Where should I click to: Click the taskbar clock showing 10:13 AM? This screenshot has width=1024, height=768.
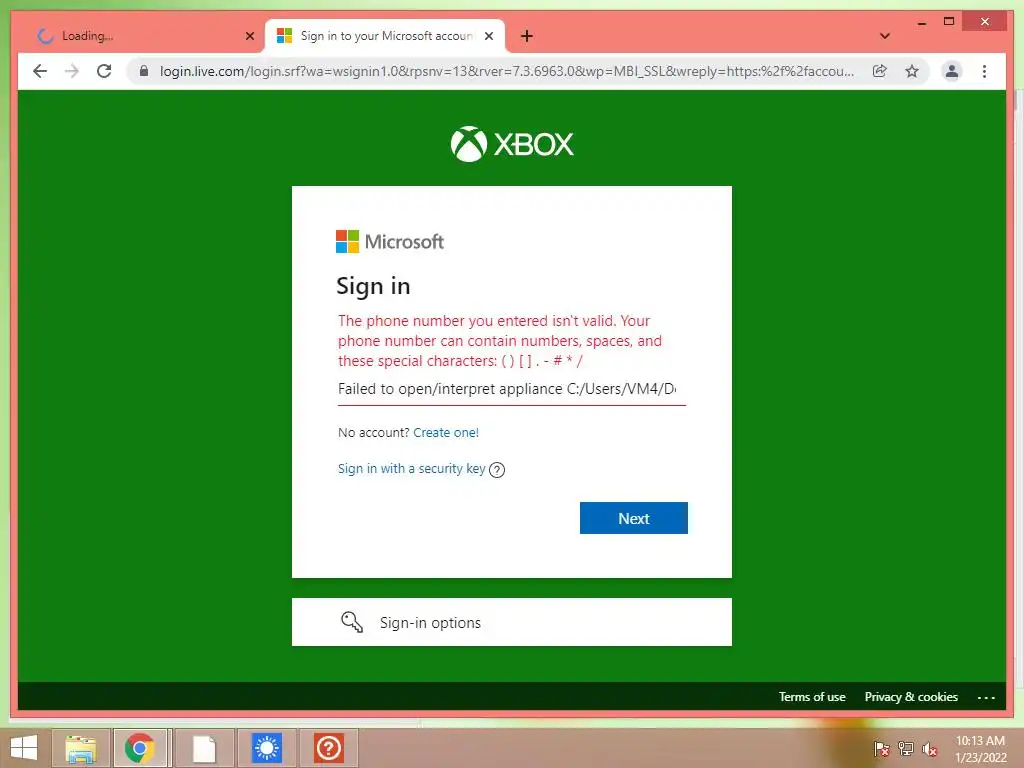(x=980, y=749)
